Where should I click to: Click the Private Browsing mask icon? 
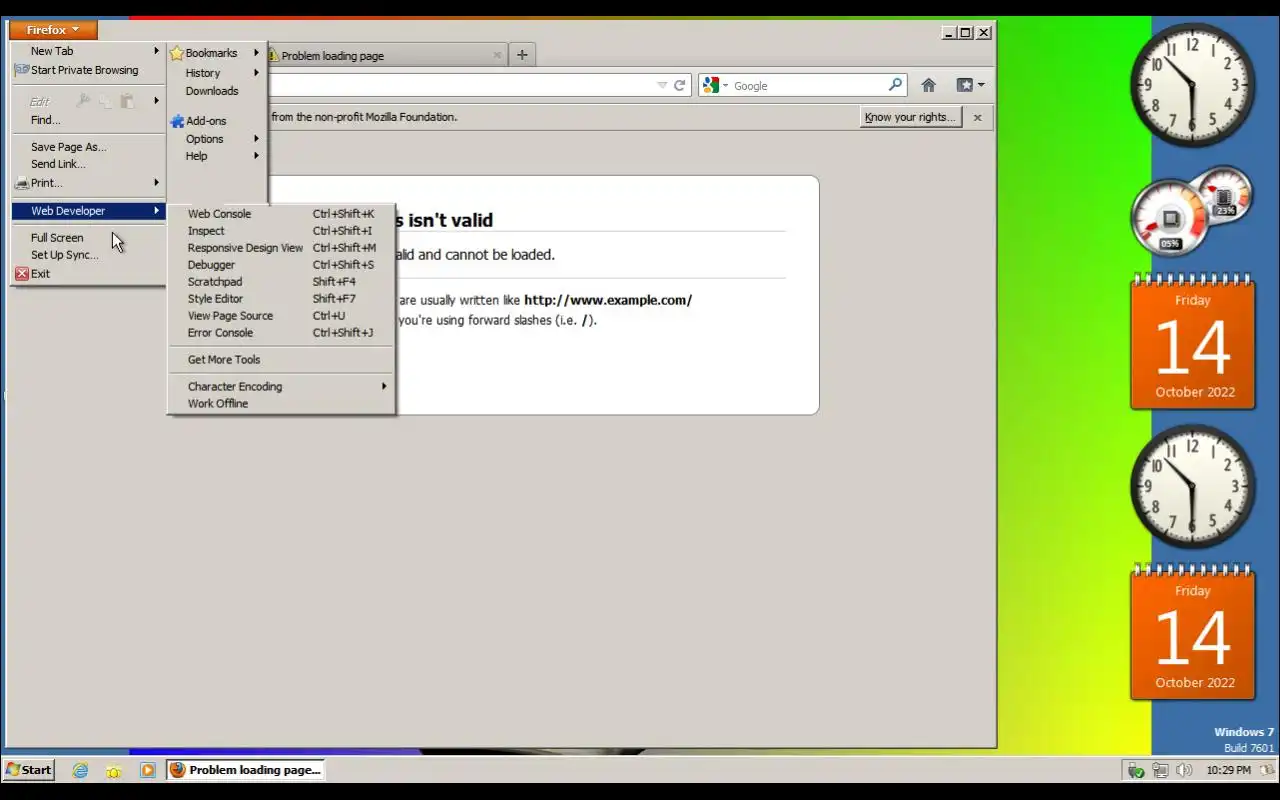coord(21,70)
